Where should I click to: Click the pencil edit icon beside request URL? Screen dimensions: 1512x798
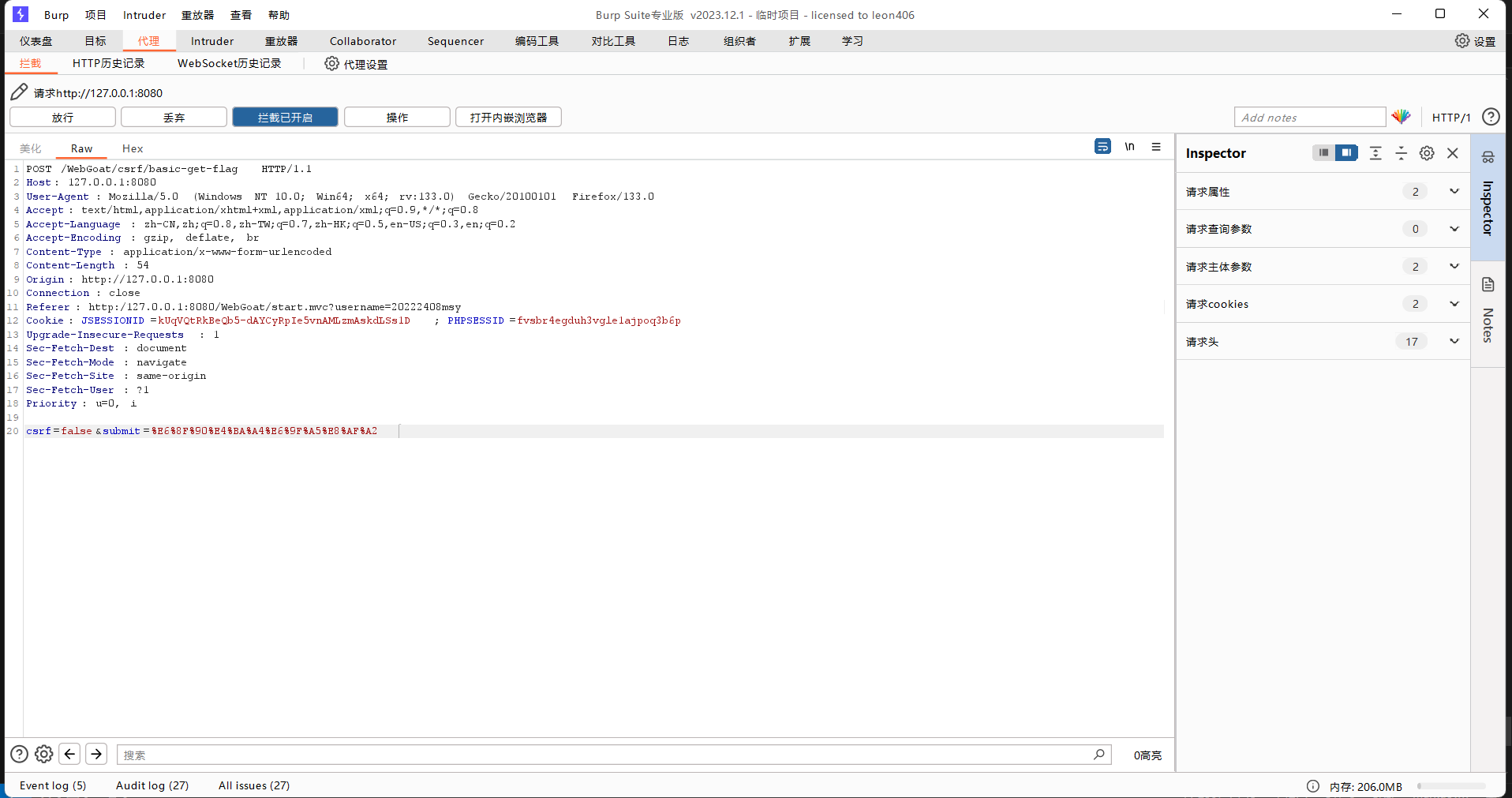(x=19, y=92)
